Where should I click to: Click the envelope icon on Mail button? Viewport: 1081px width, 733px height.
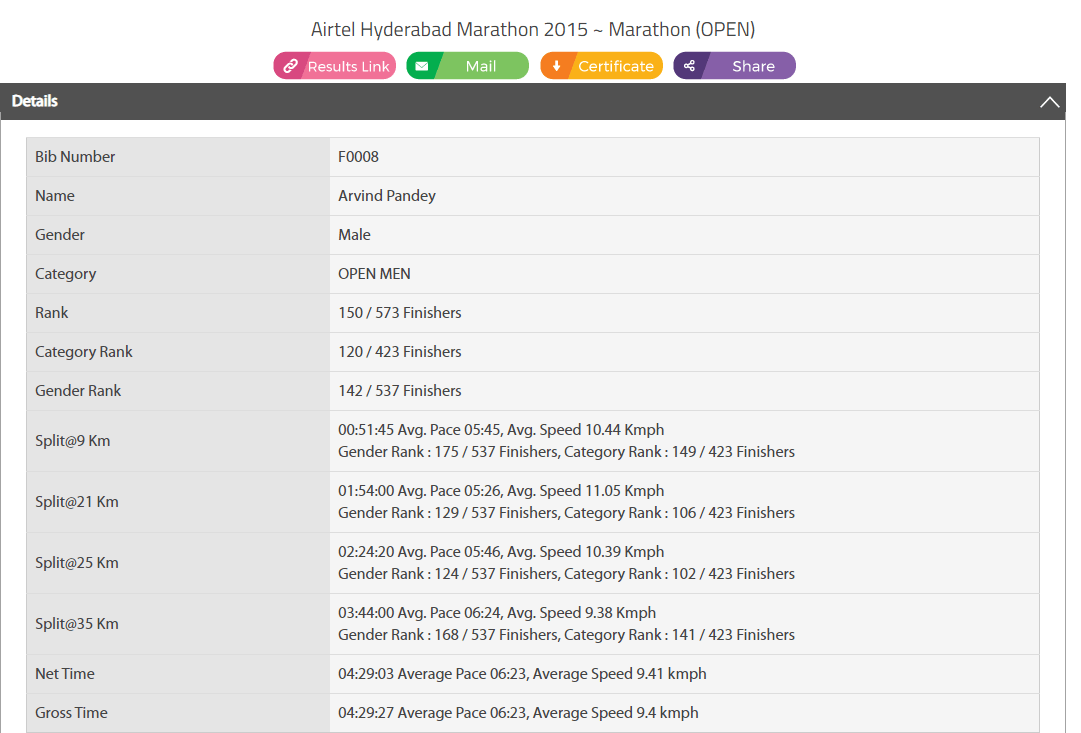point(422,66)
